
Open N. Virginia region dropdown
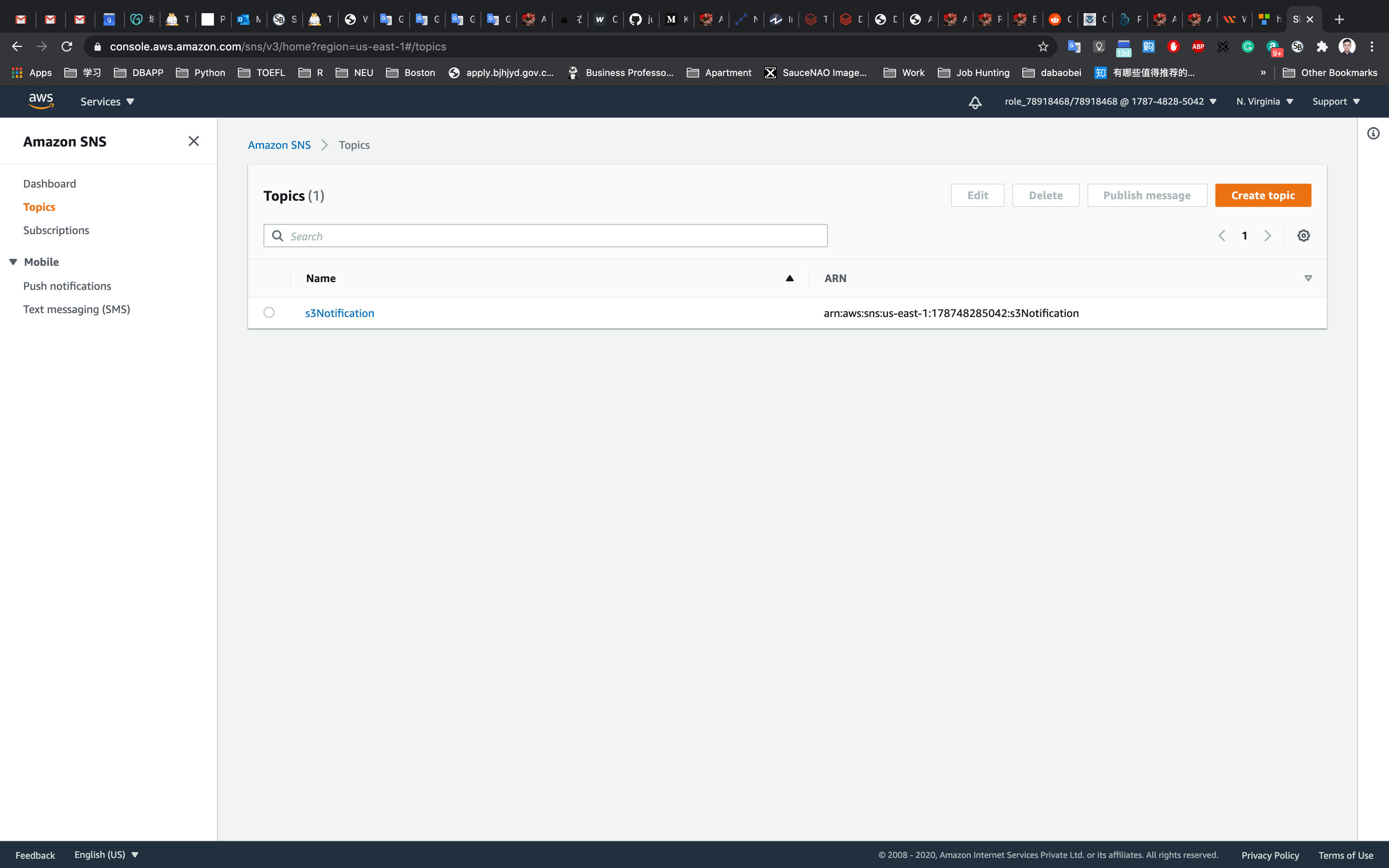[1265, 102]
